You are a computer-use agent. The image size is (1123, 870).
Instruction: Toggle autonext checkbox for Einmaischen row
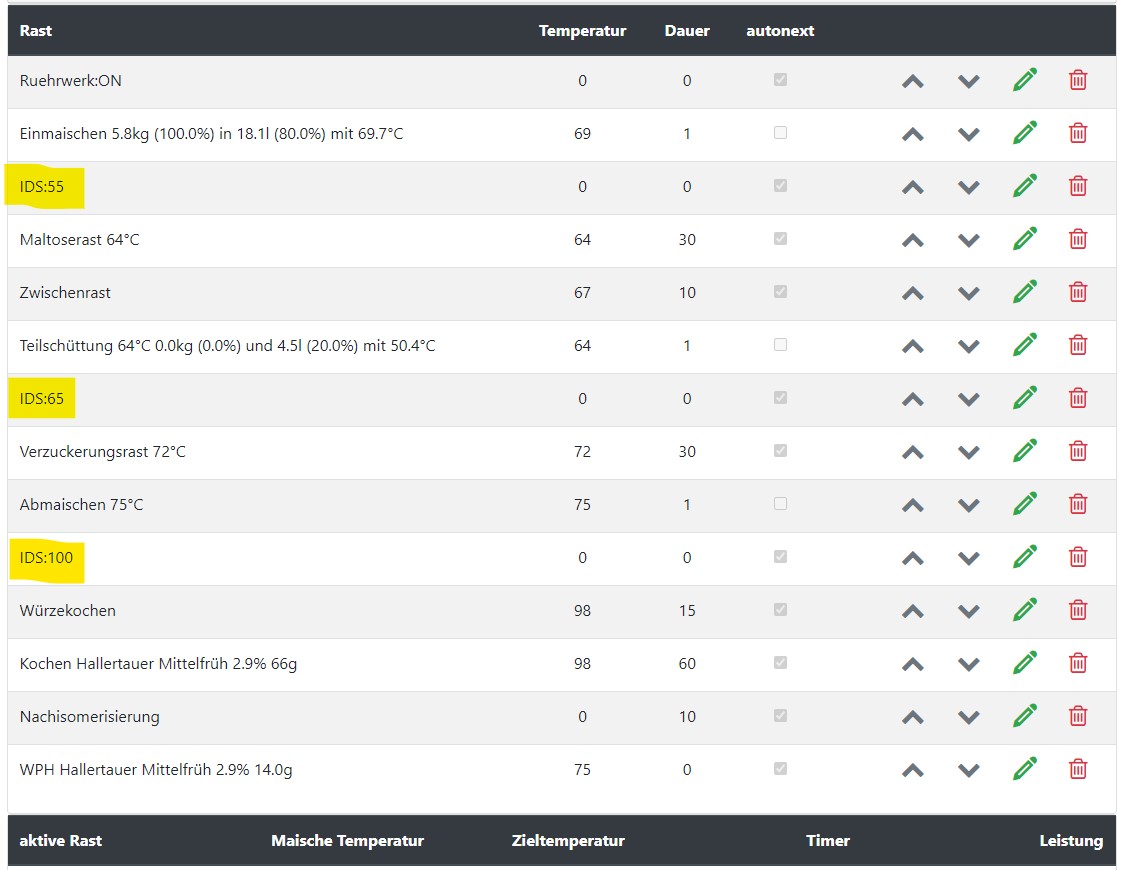(x=780, y=132)
